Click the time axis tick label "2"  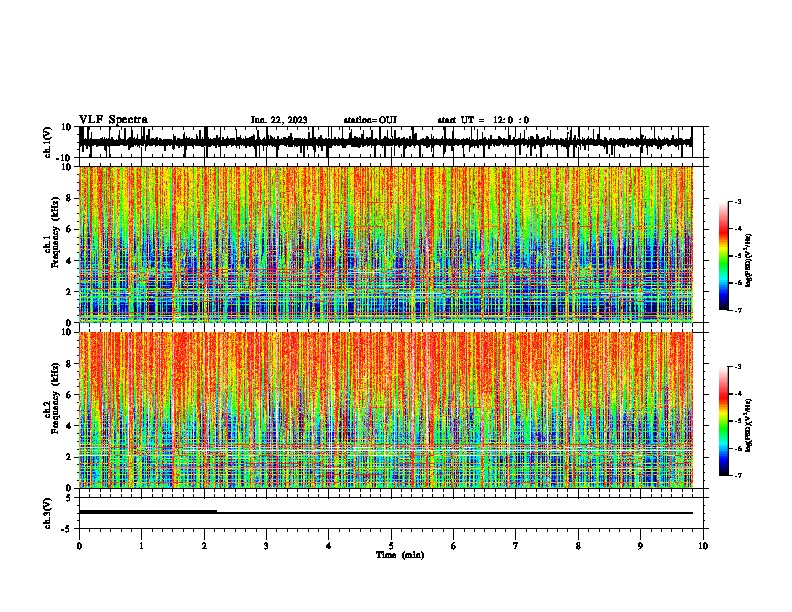point(204,546)
